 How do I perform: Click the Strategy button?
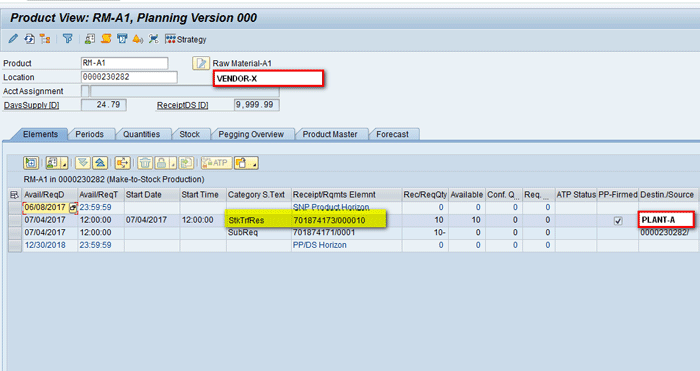[186, 39]
